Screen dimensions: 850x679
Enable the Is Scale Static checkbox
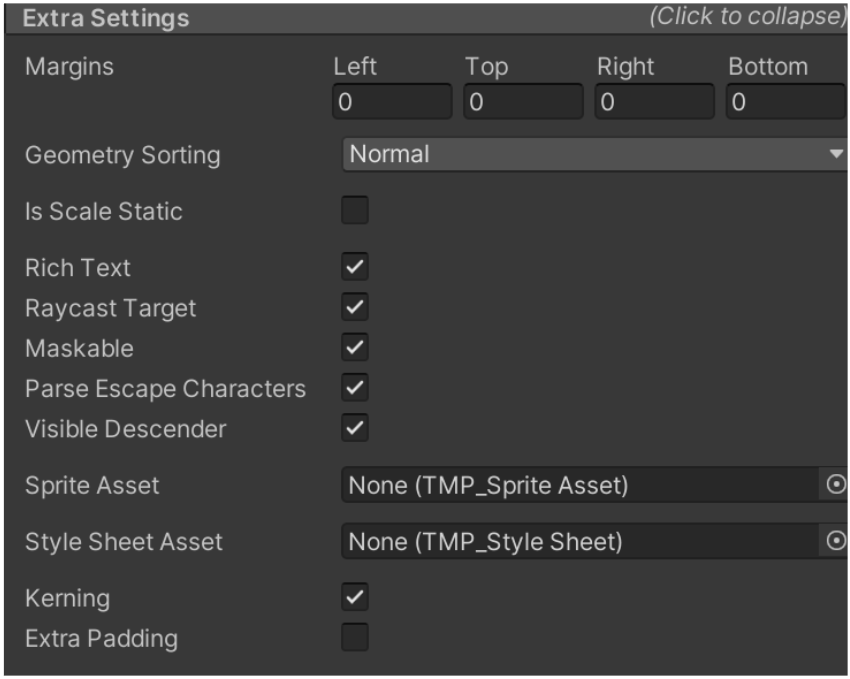click(x=355, y=211)
